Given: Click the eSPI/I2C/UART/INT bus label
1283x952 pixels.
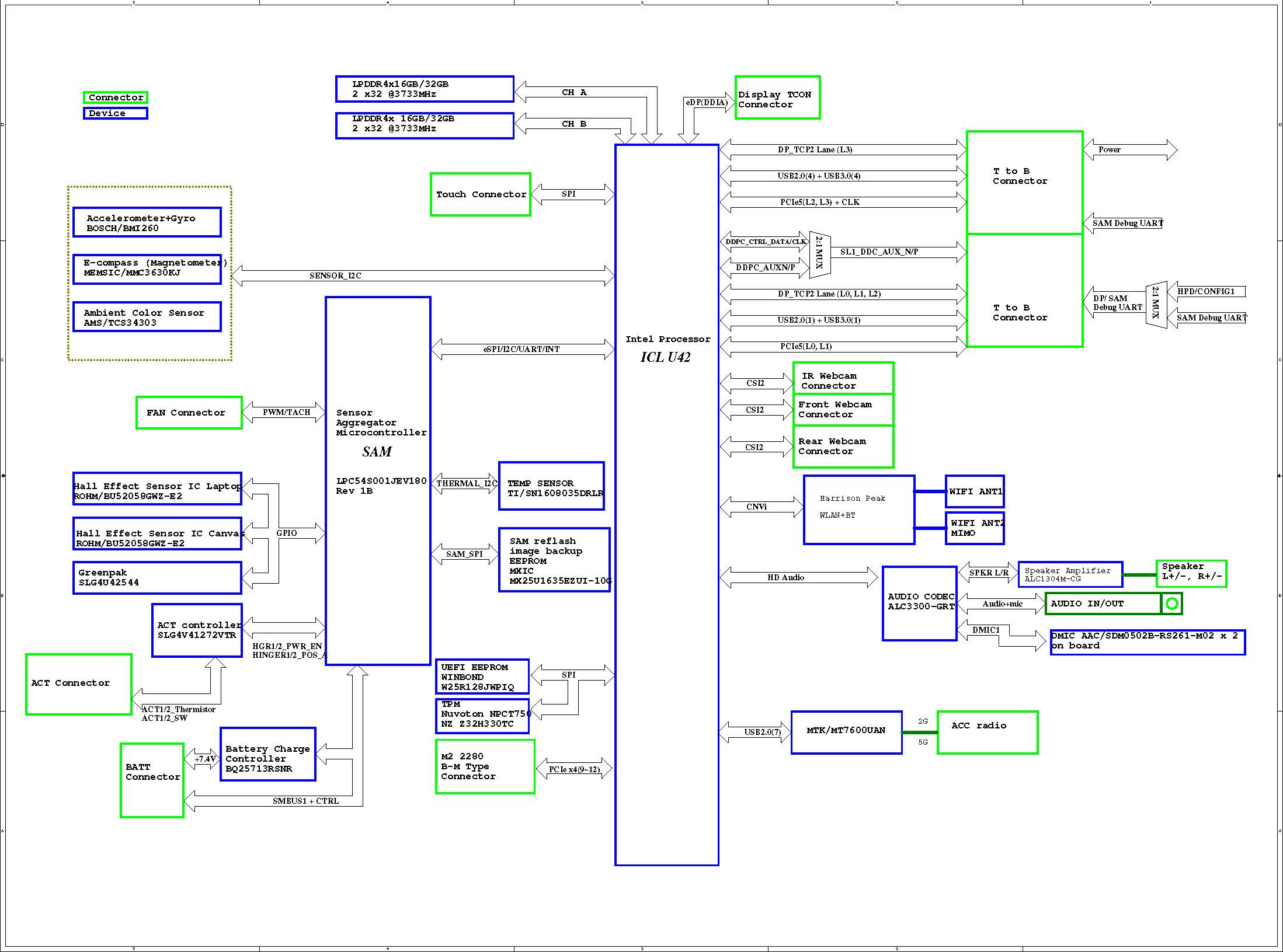Looking at the screenshot, I should (521, 349).
